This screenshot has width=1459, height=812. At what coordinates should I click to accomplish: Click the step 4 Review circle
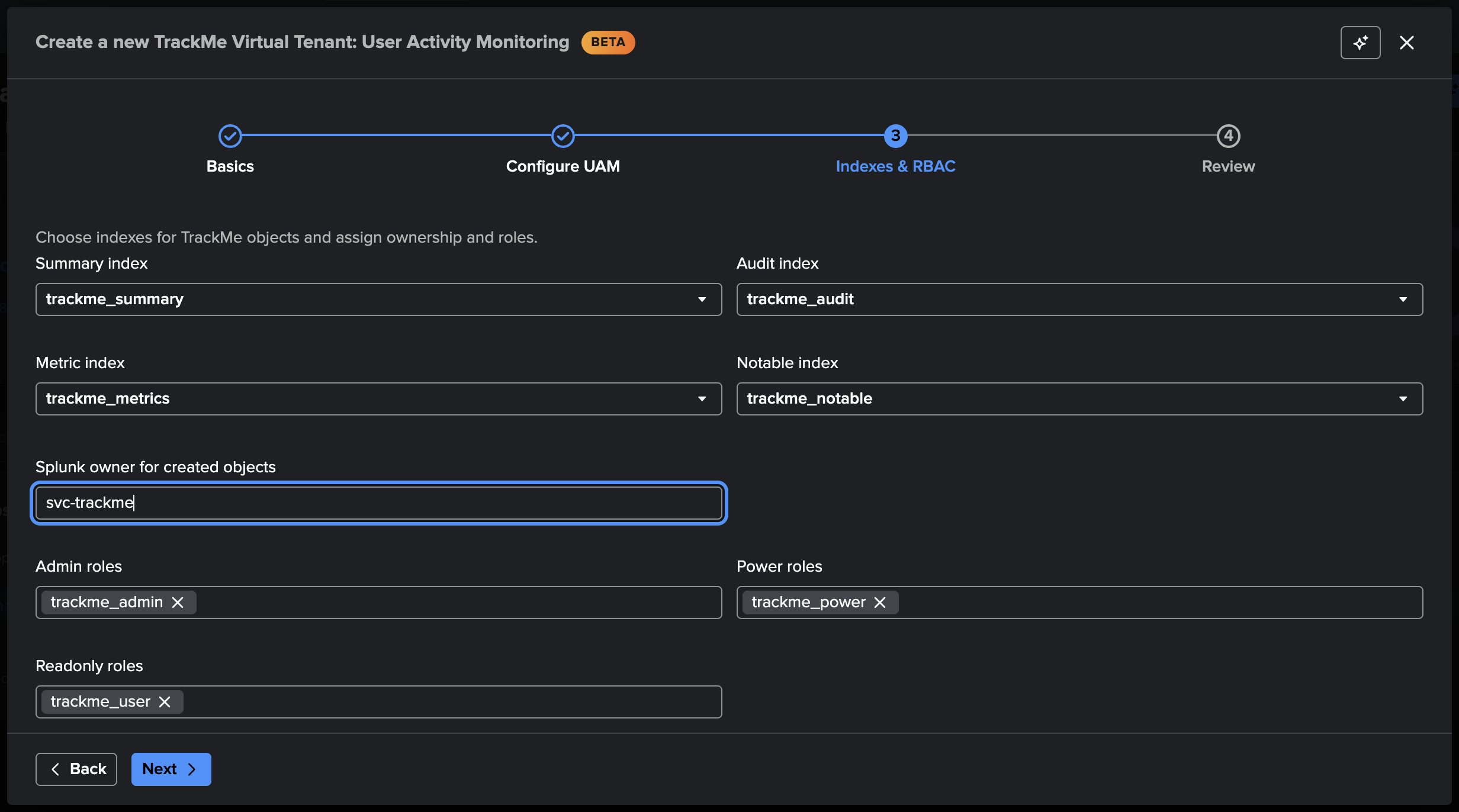(x=1228, y=136)
